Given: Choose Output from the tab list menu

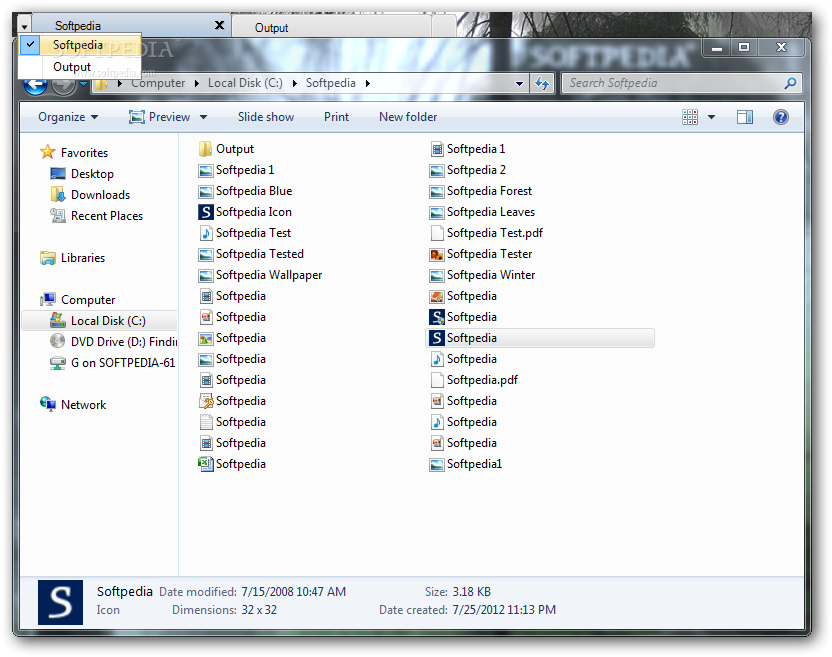Looking at the screenshot, I should [80, 67].
